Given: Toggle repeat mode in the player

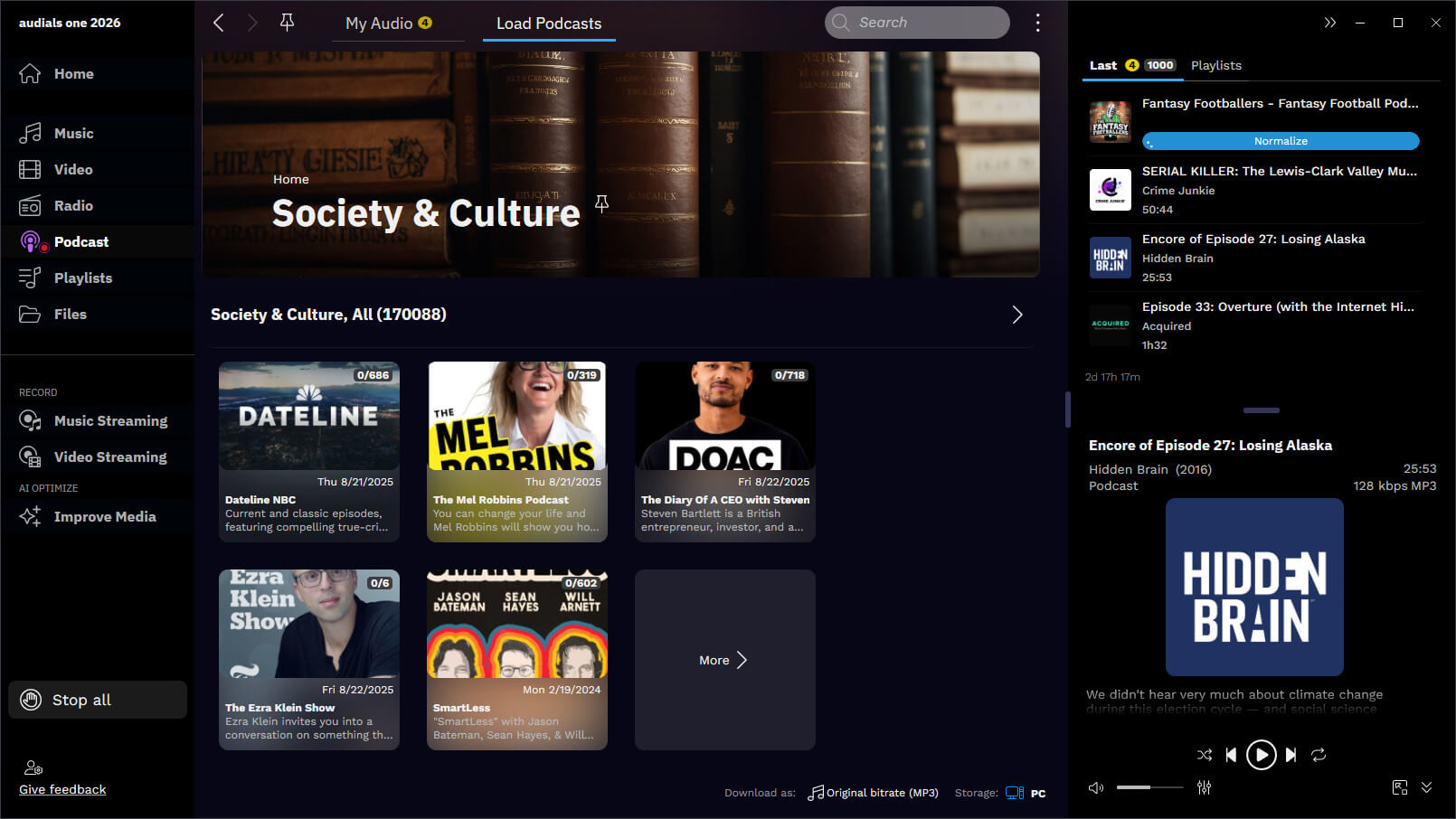Looking at the screenshot, I should click(1319, 755).
